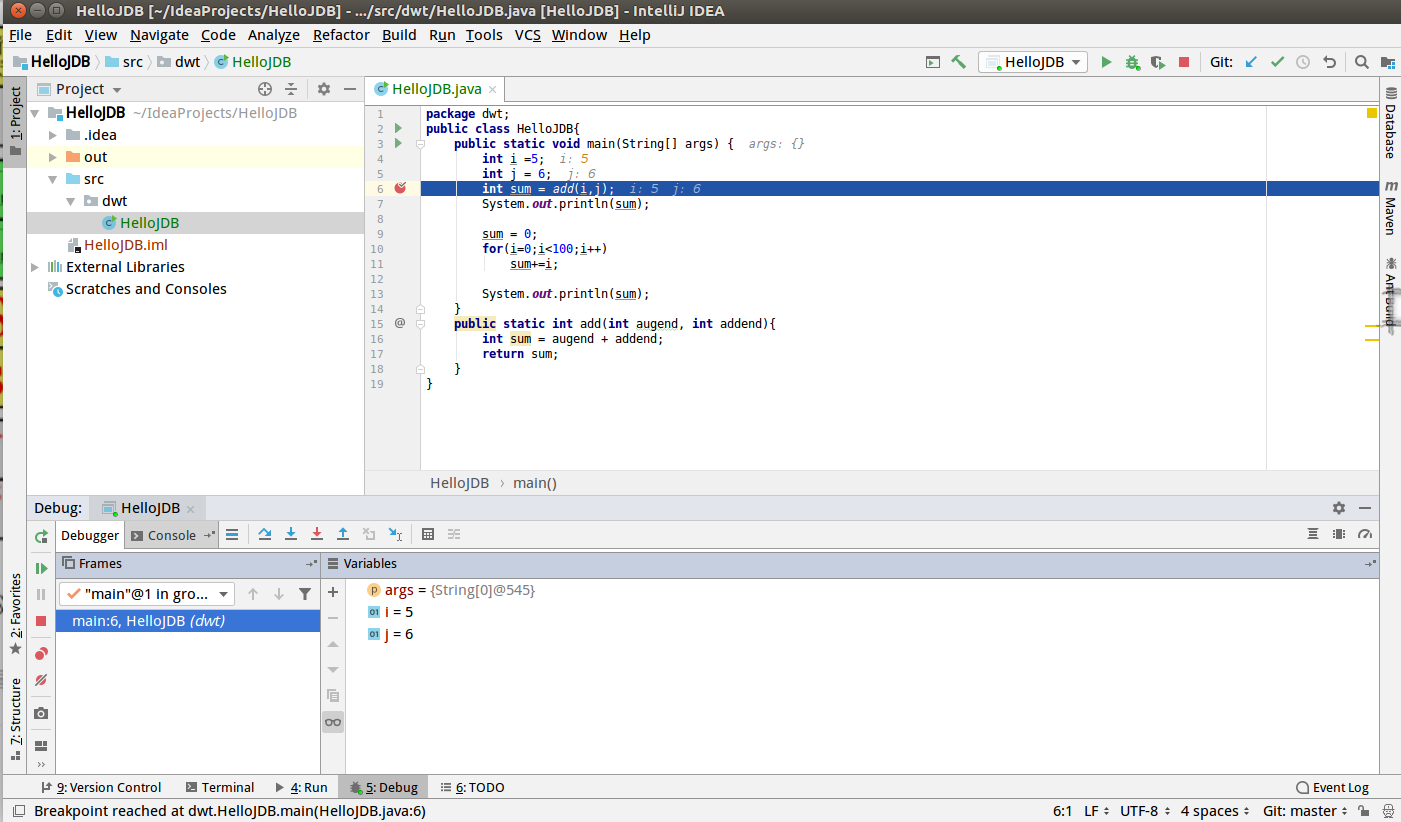The width and height of the screenshot is (1401, 822).
Task: Show Execution Point in the debugger toolbar
Action: coord(232,535)
